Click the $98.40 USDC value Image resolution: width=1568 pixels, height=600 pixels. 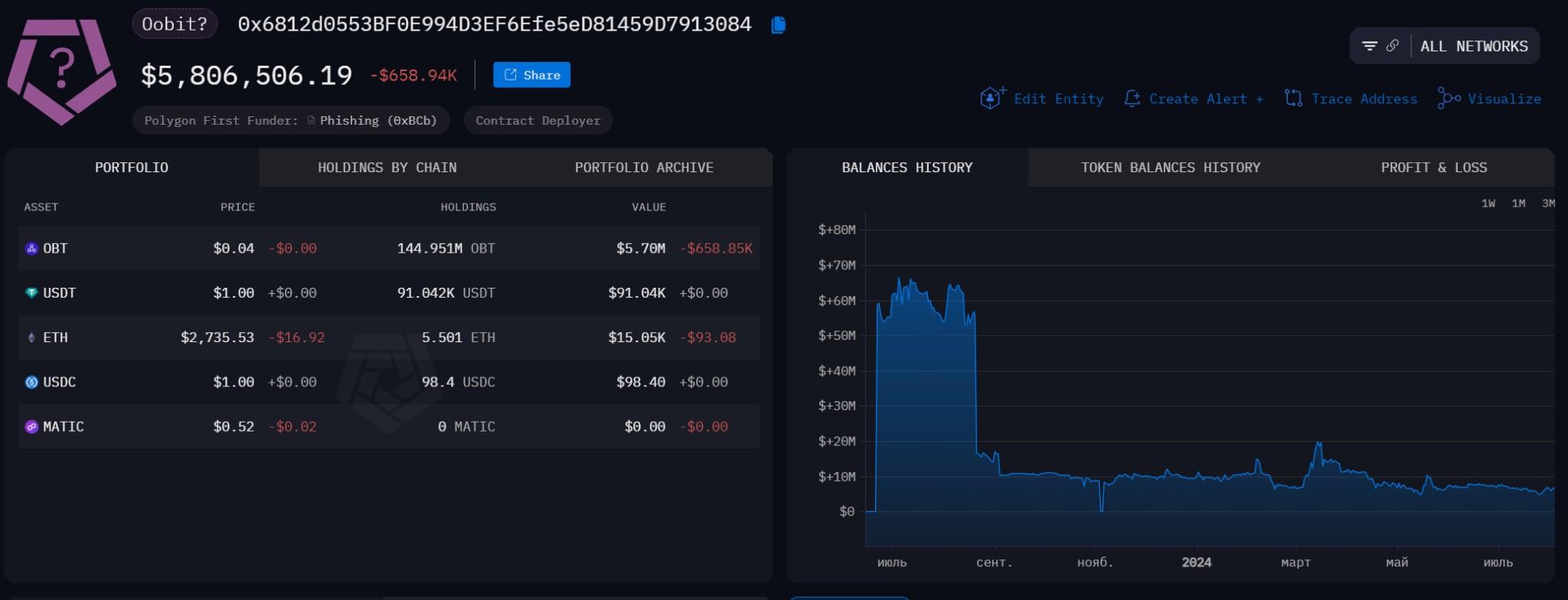(x=641, y=382)
